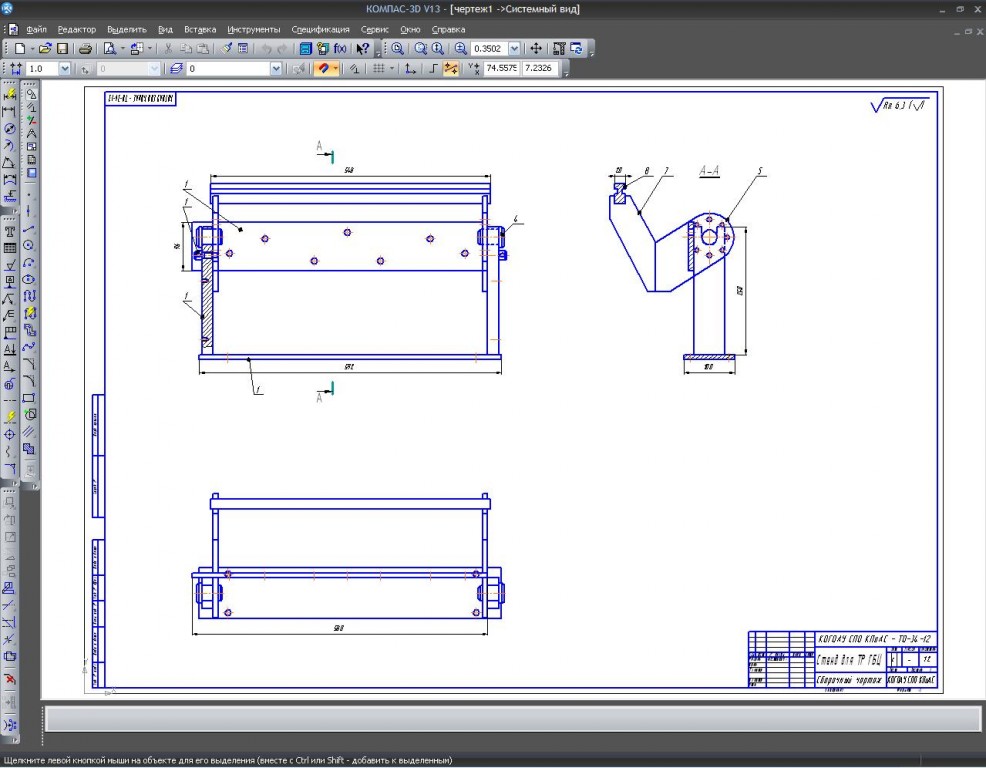Viewport: 986px width, 768px height.
Task: Toggle the compass-icon measurements panel switch
Action: 31,133
